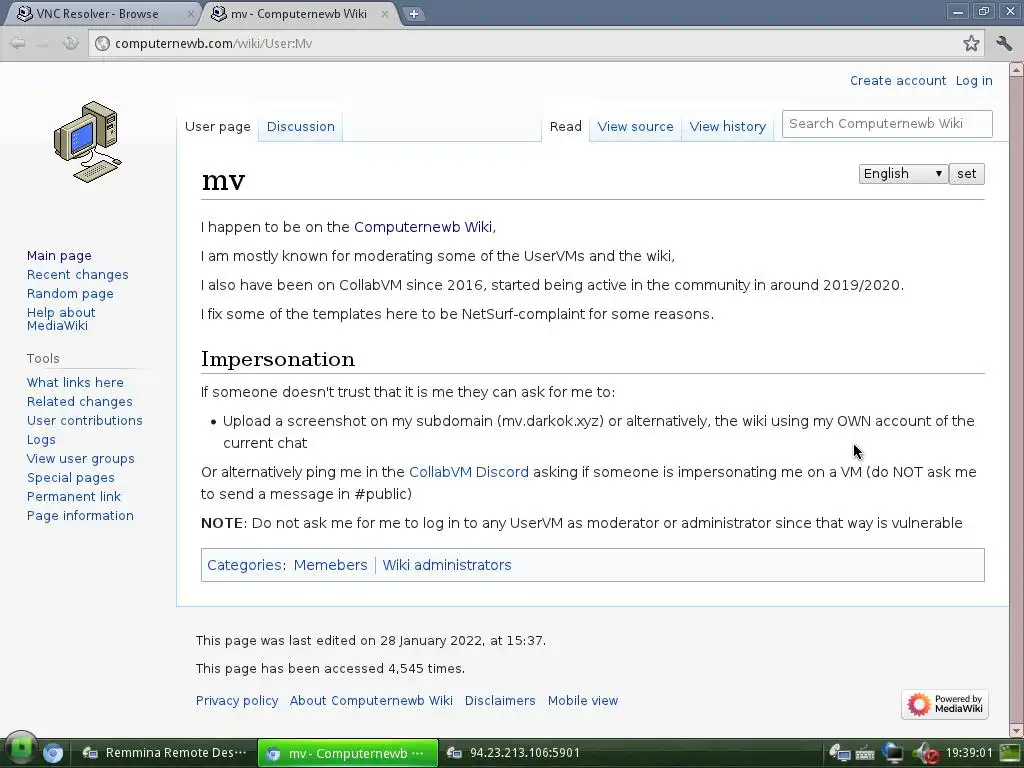Open What links here tool
The width and height of the screenshot is (1024, 768).
point(75,382)
